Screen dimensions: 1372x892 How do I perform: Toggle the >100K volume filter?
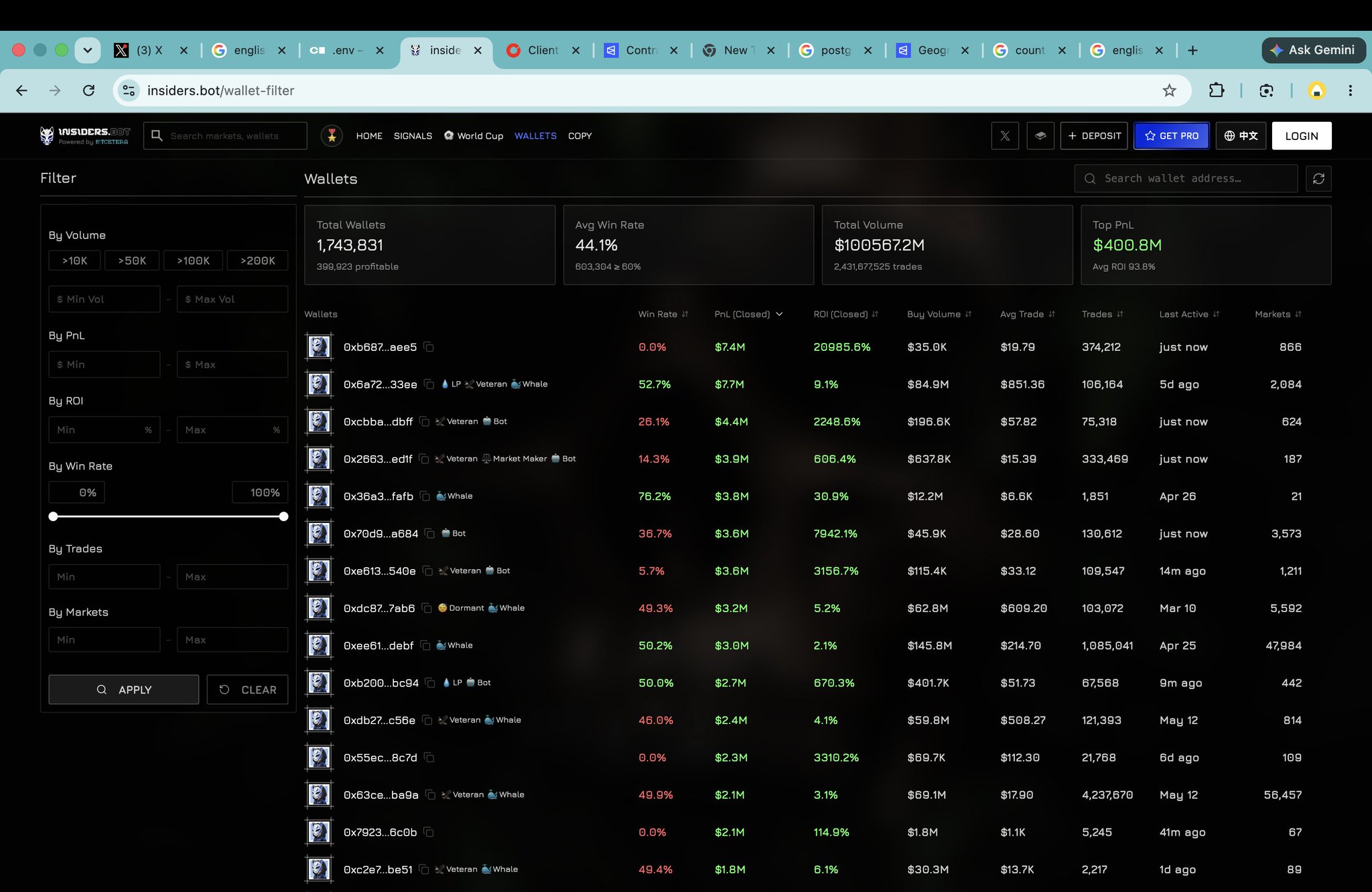(193, 261)
